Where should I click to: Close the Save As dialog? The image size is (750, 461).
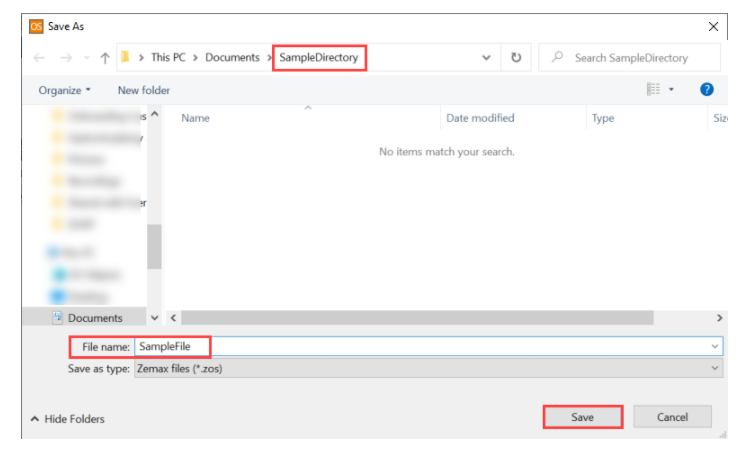click(x=713, y=27)
